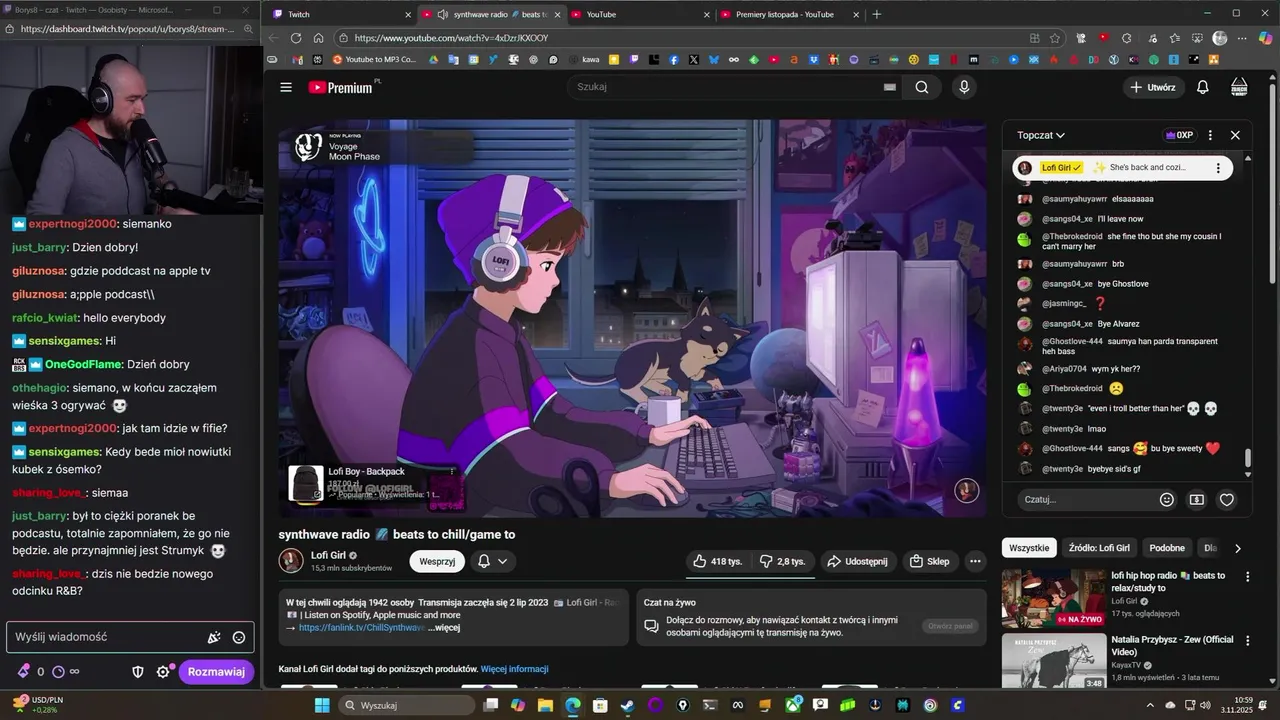
Task: Bookmark this page with the star
Action: pos(1055,38)
